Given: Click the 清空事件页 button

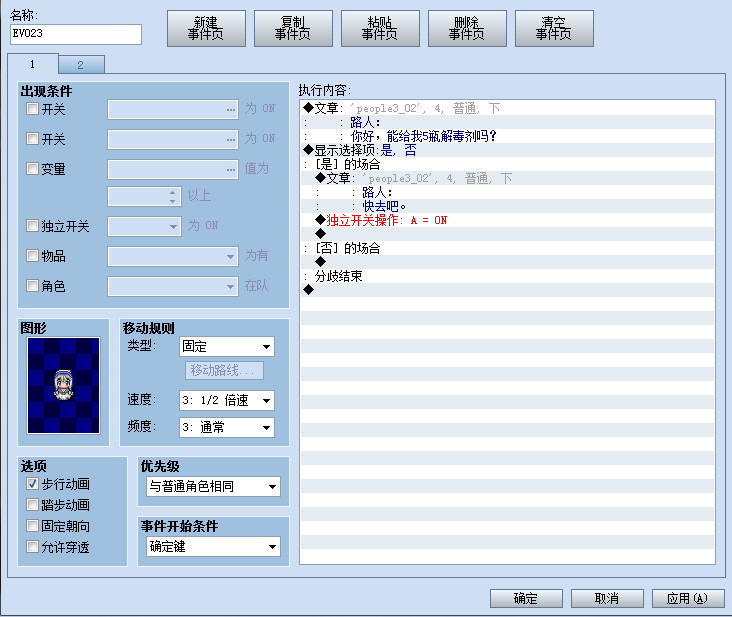Looking at the screenshot, I should [554, 28].
